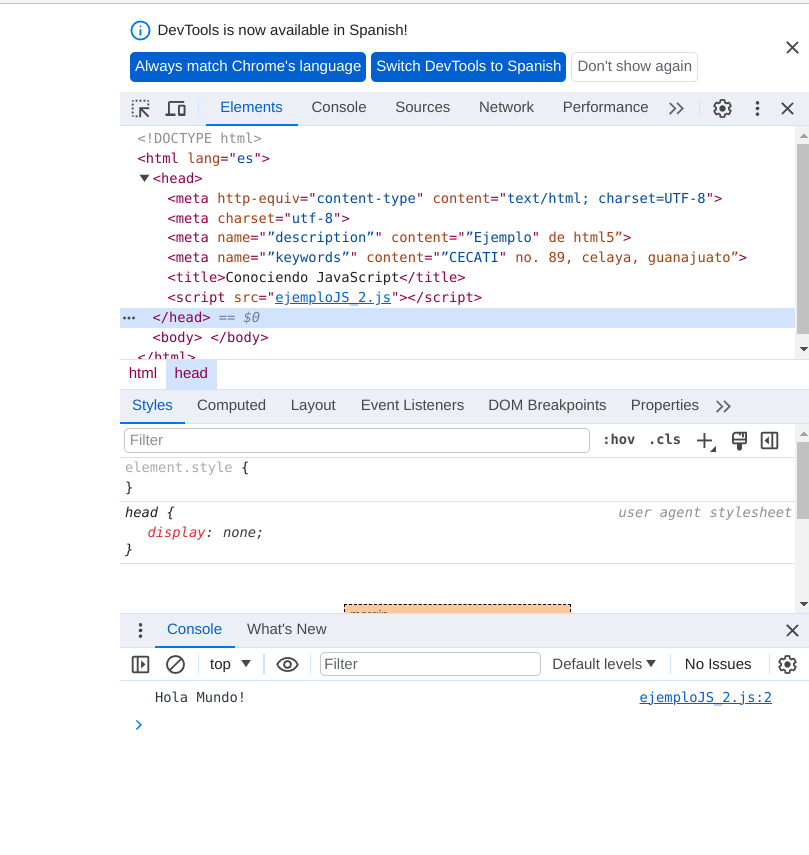Switch to the Network tab
809x855 pixels.
pyautogui.click(x=506, y=108)
